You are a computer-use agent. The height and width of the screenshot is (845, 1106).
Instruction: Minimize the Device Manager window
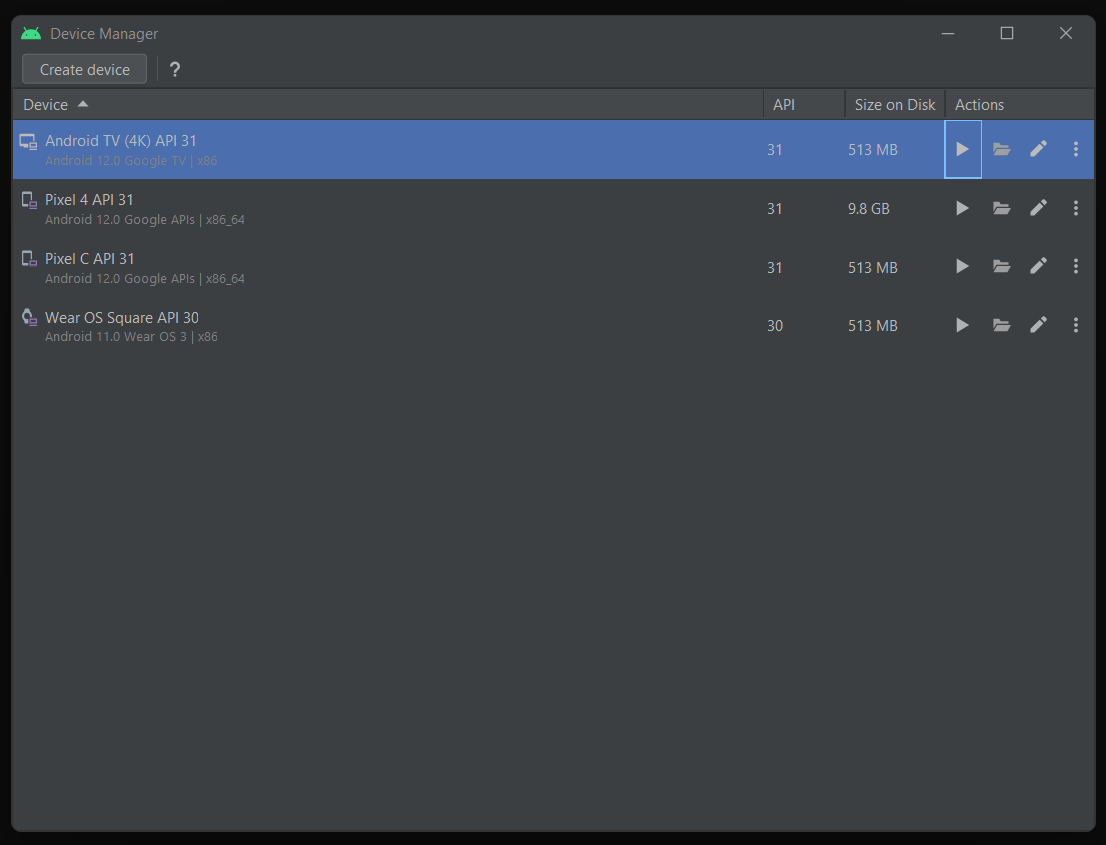coord(948,33)
